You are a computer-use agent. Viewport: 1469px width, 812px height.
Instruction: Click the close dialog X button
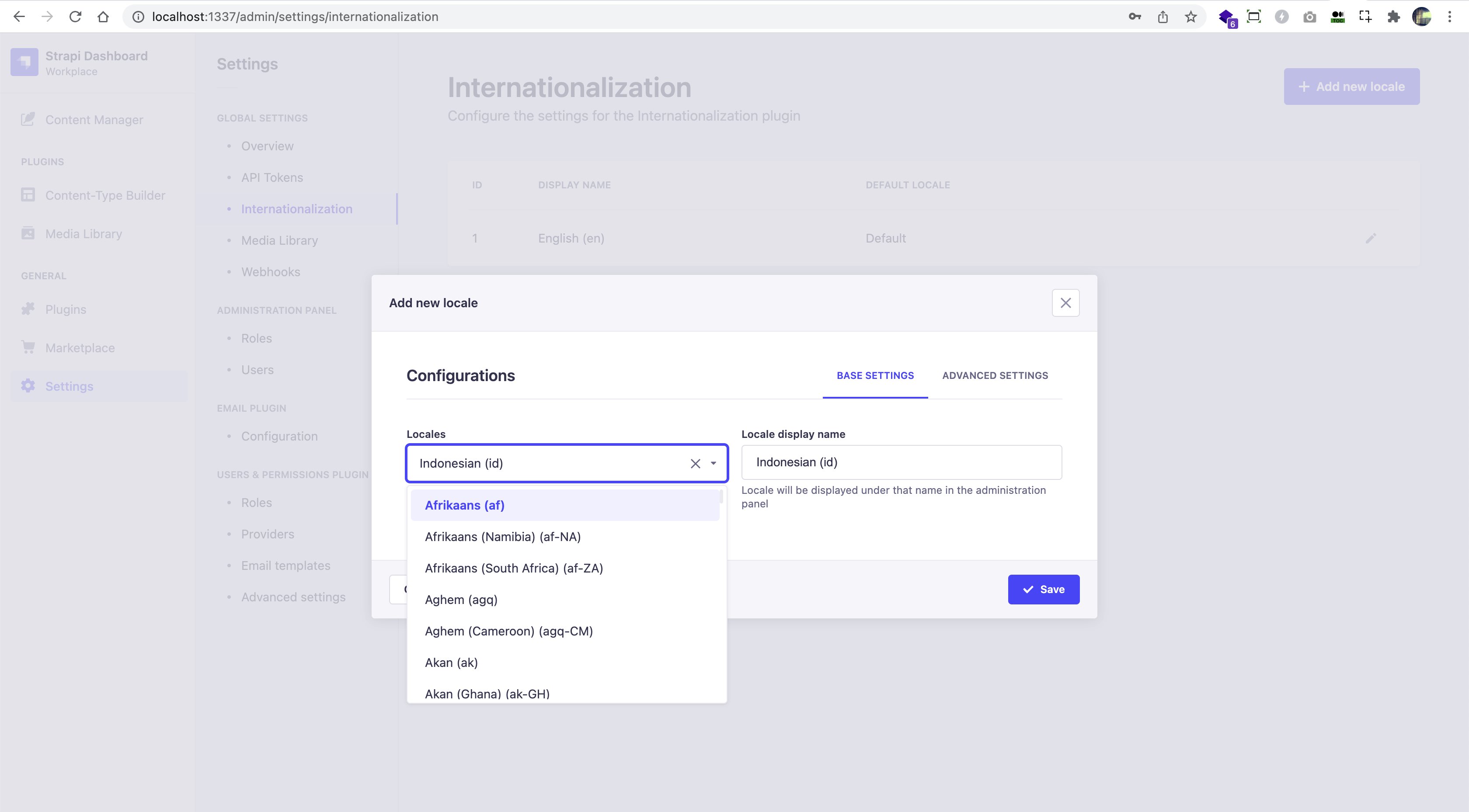[x=1066, y=302]
